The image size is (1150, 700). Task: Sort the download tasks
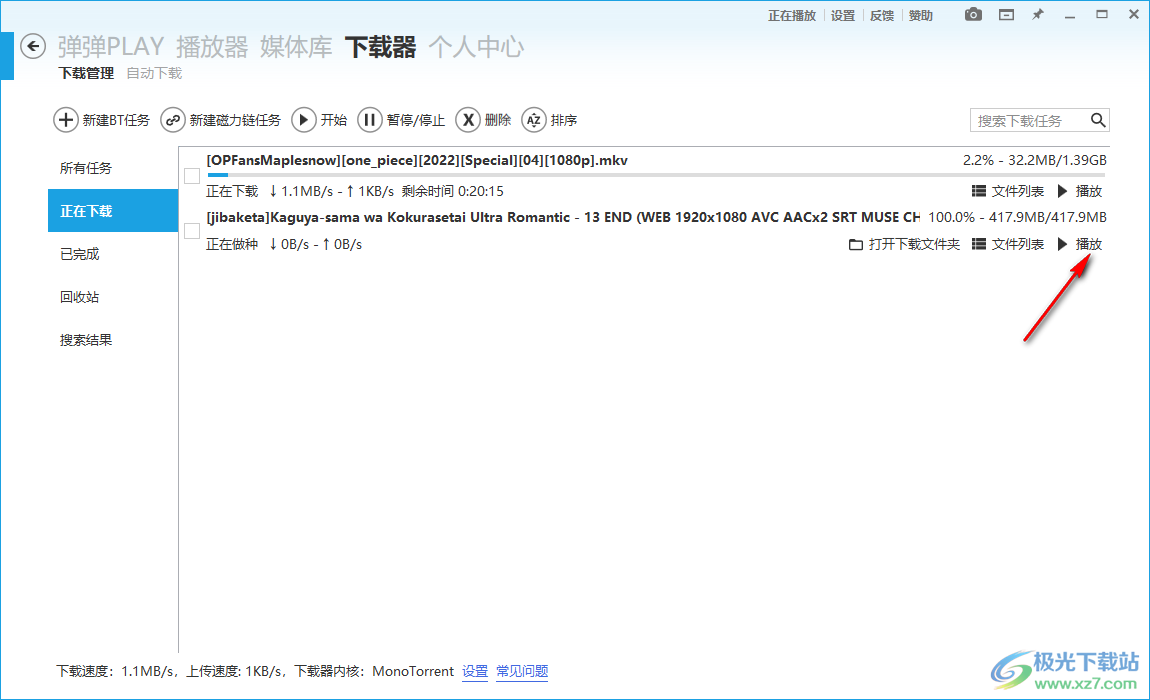coord(549,120)
